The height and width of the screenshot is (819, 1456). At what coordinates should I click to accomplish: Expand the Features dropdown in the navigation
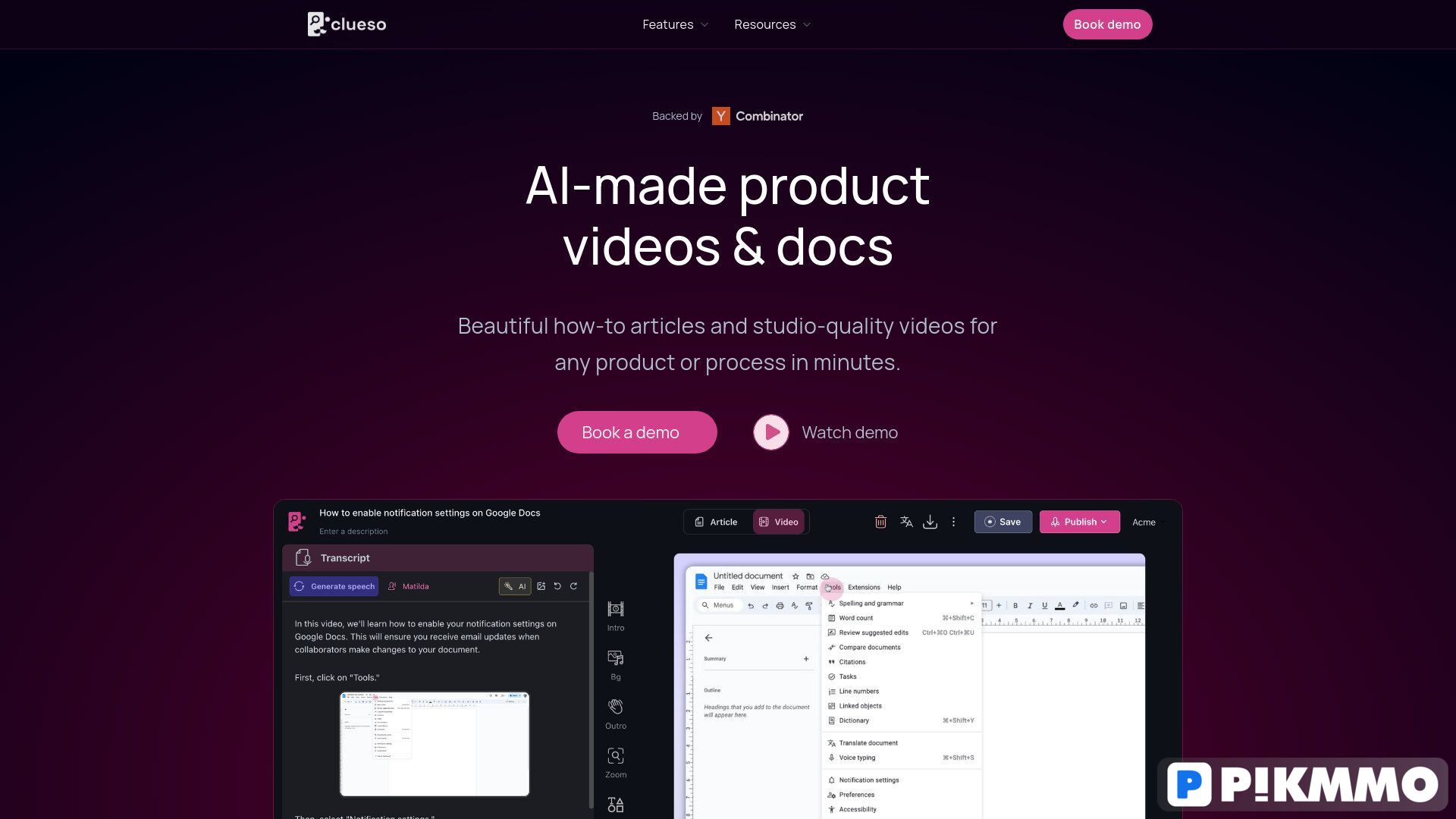click(x=676, y=24)
